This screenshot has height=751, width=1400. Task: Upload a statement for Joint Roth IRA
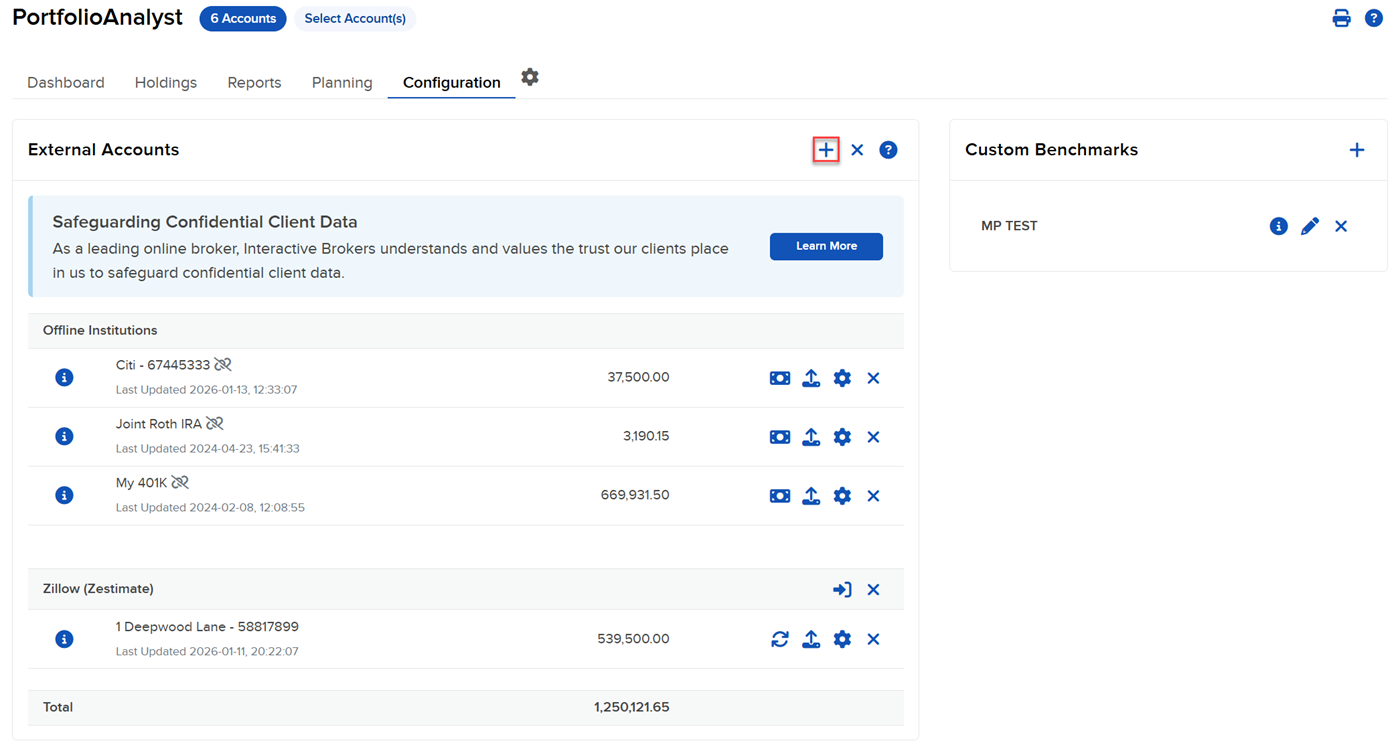pos(811,436)
